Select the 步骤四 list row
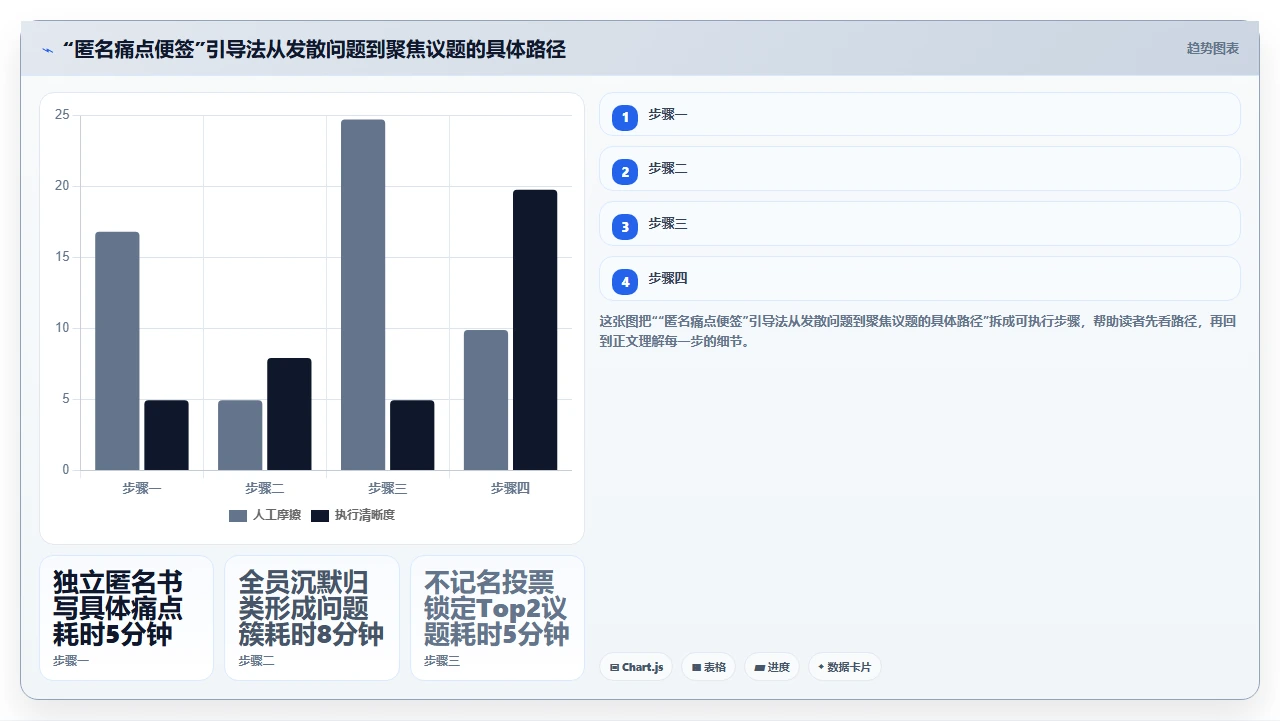 (x=920, y=279)
